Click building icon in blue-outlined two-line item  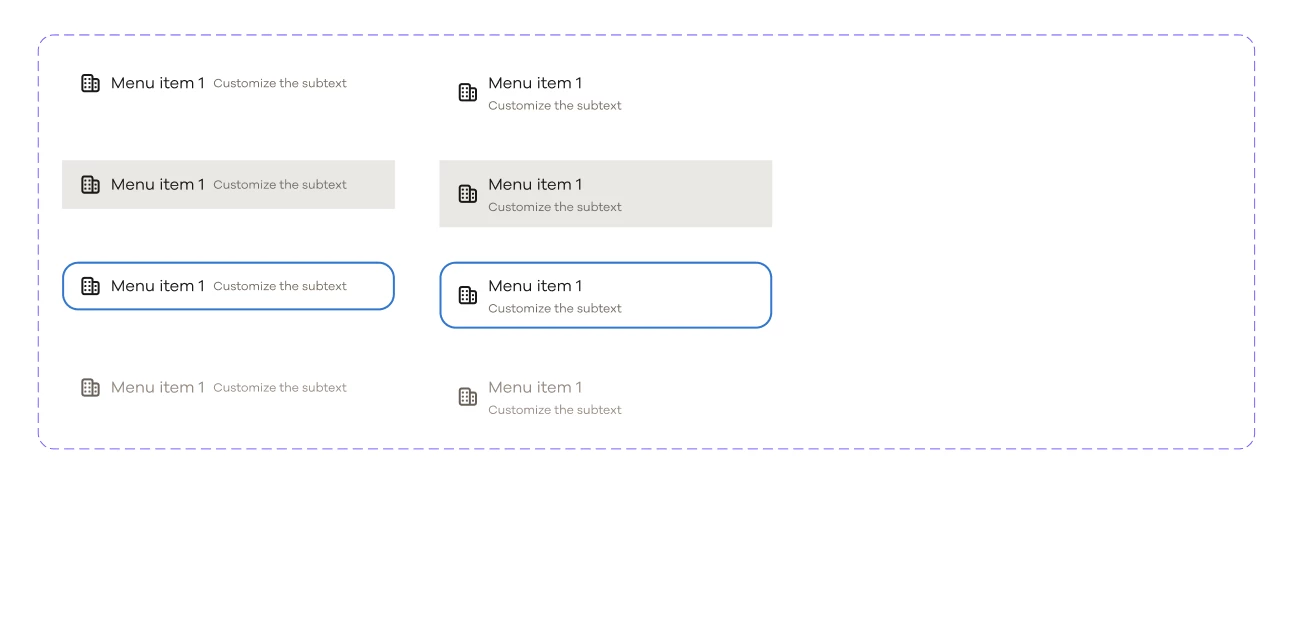point(467,295)
